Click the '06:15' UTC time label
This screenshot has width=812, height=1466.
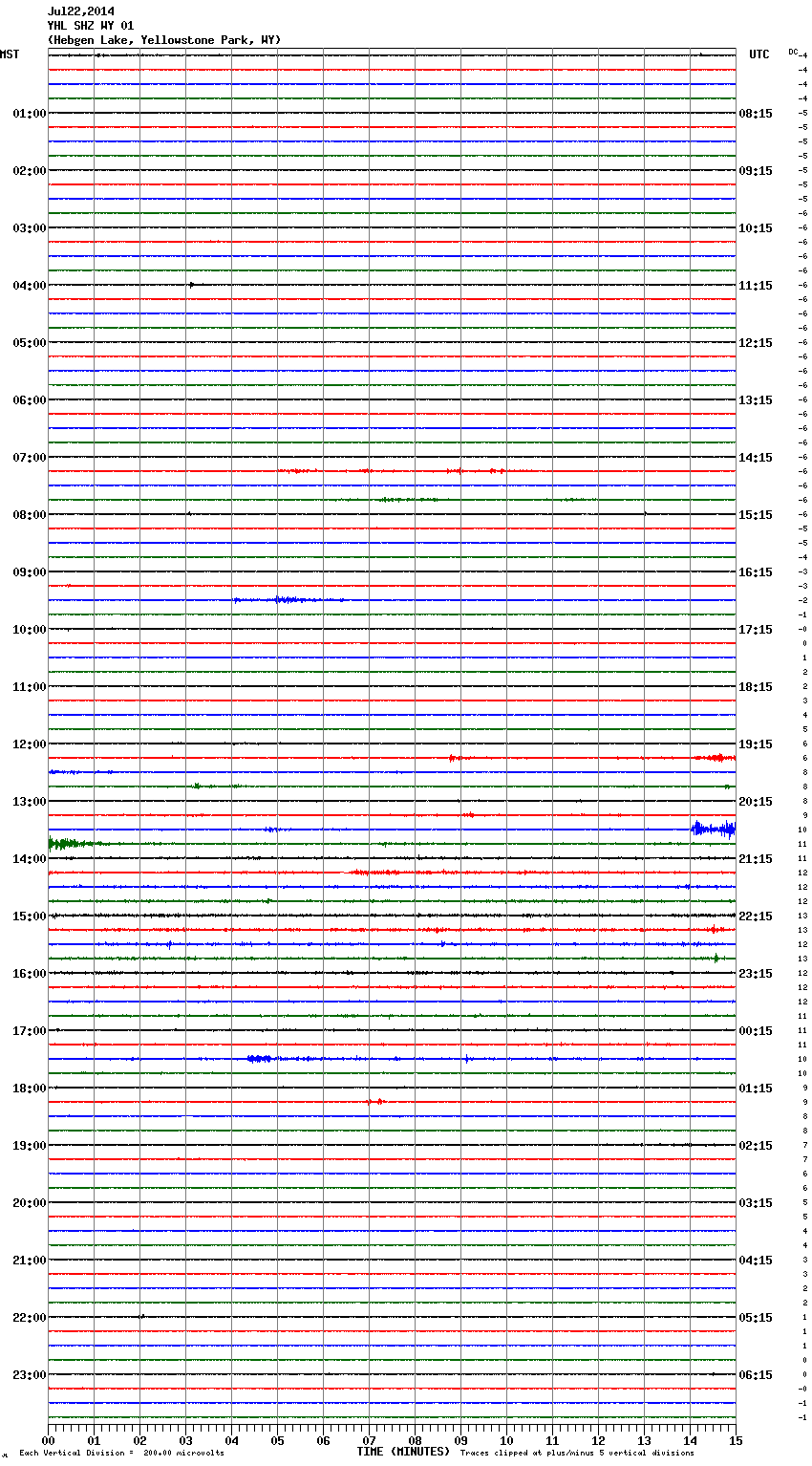[756, 1375]
